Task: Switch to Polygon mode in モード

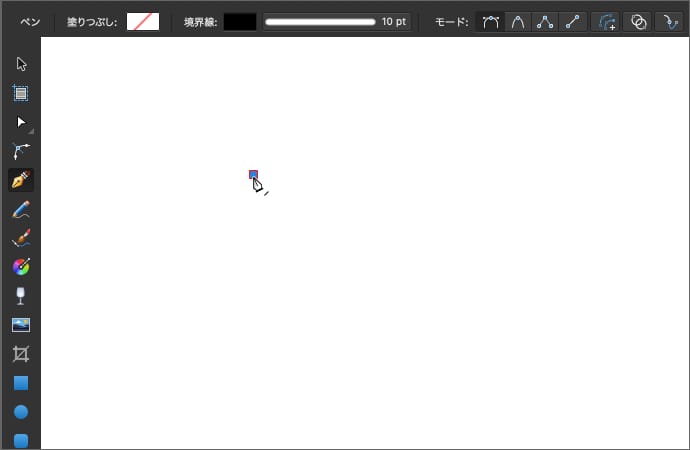Action: [545, 21]
